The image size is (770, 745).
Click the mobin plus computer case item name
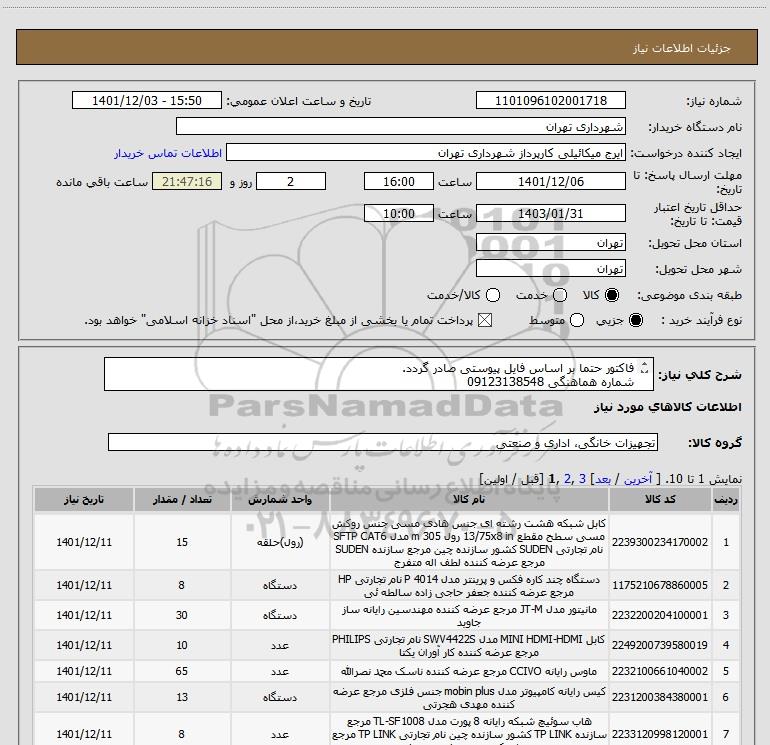click(x=469, y=698)
